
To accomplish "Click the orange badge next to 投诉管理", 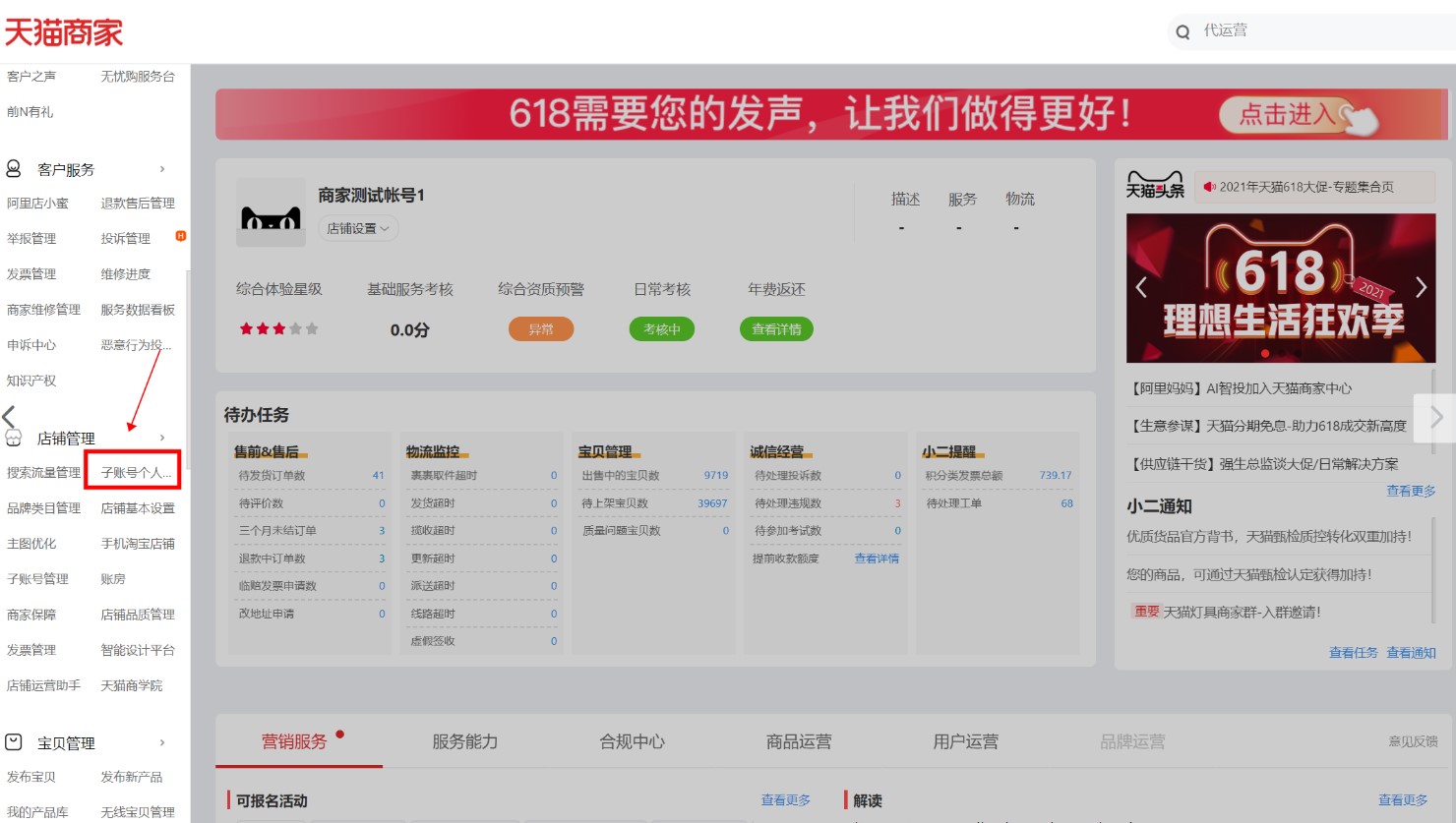I will pos(180,236).
